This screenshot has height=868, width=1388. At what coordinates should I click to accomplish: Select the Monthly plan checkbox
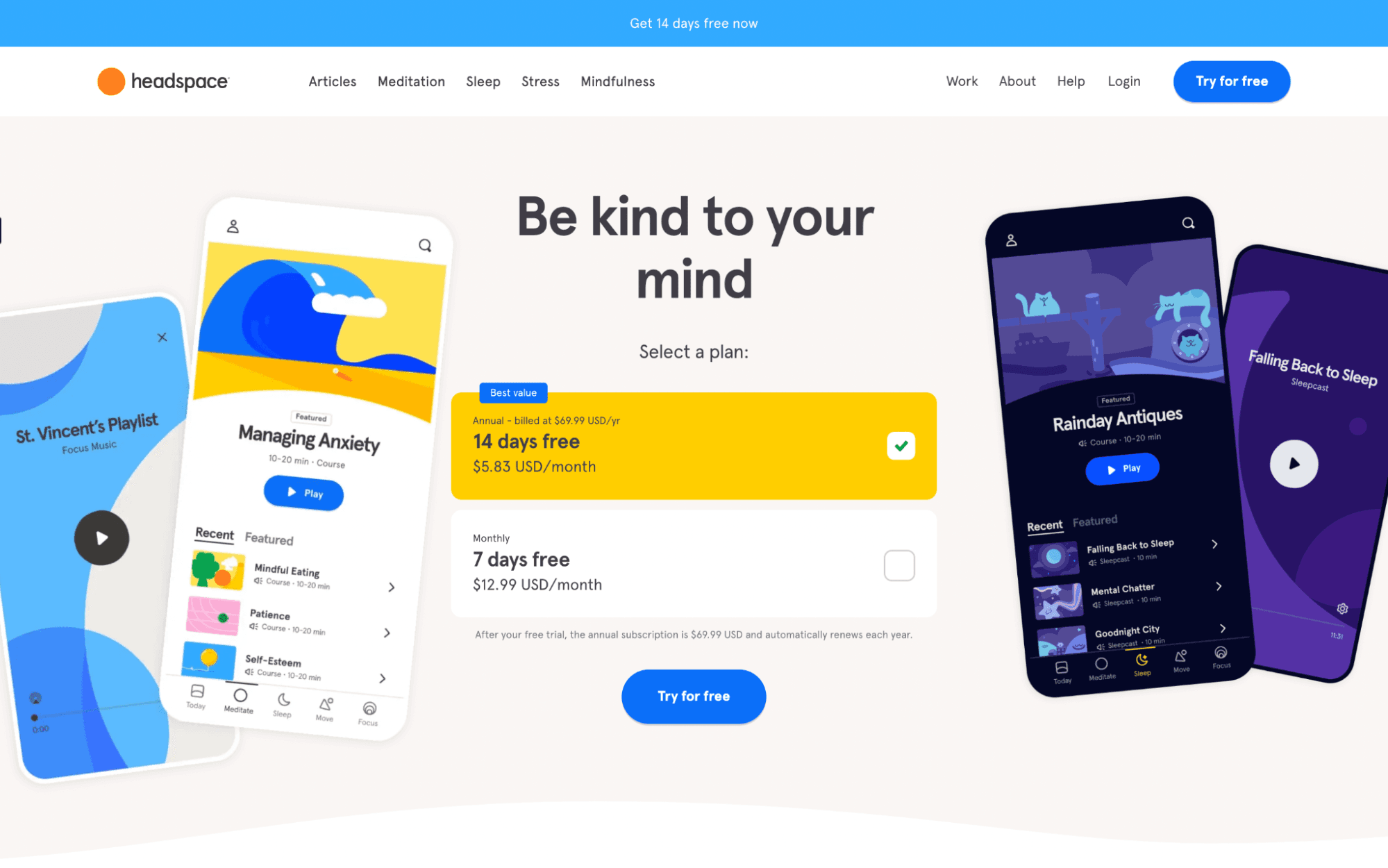(x=898, y=564)
